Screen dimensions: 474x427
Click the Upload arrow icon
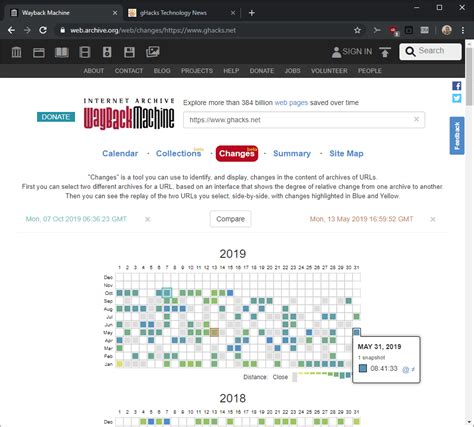click(385, 52)
